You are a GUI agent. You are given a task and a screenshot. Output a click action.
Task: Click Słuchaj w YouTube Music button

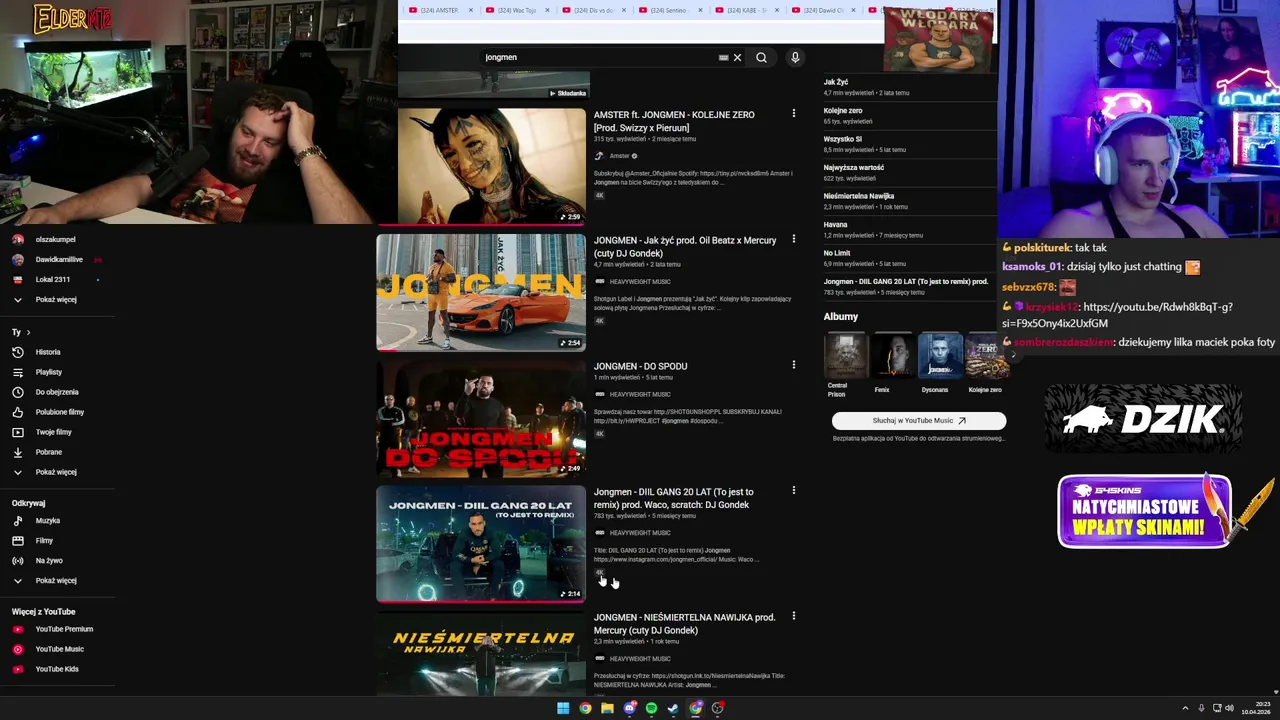pos(919,421)
